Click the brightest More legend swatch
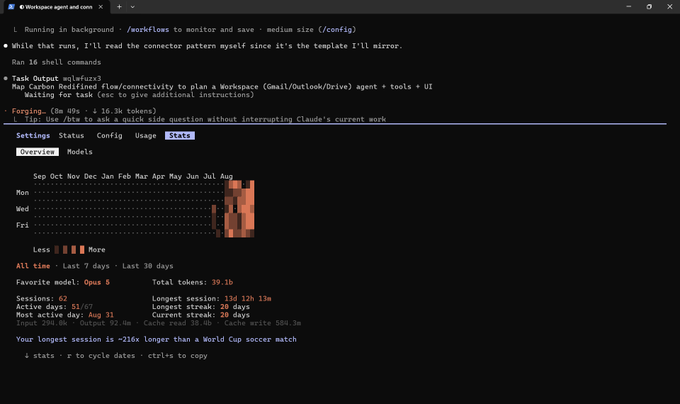Viewport: 680px width, 404px height. coord(82,249)
